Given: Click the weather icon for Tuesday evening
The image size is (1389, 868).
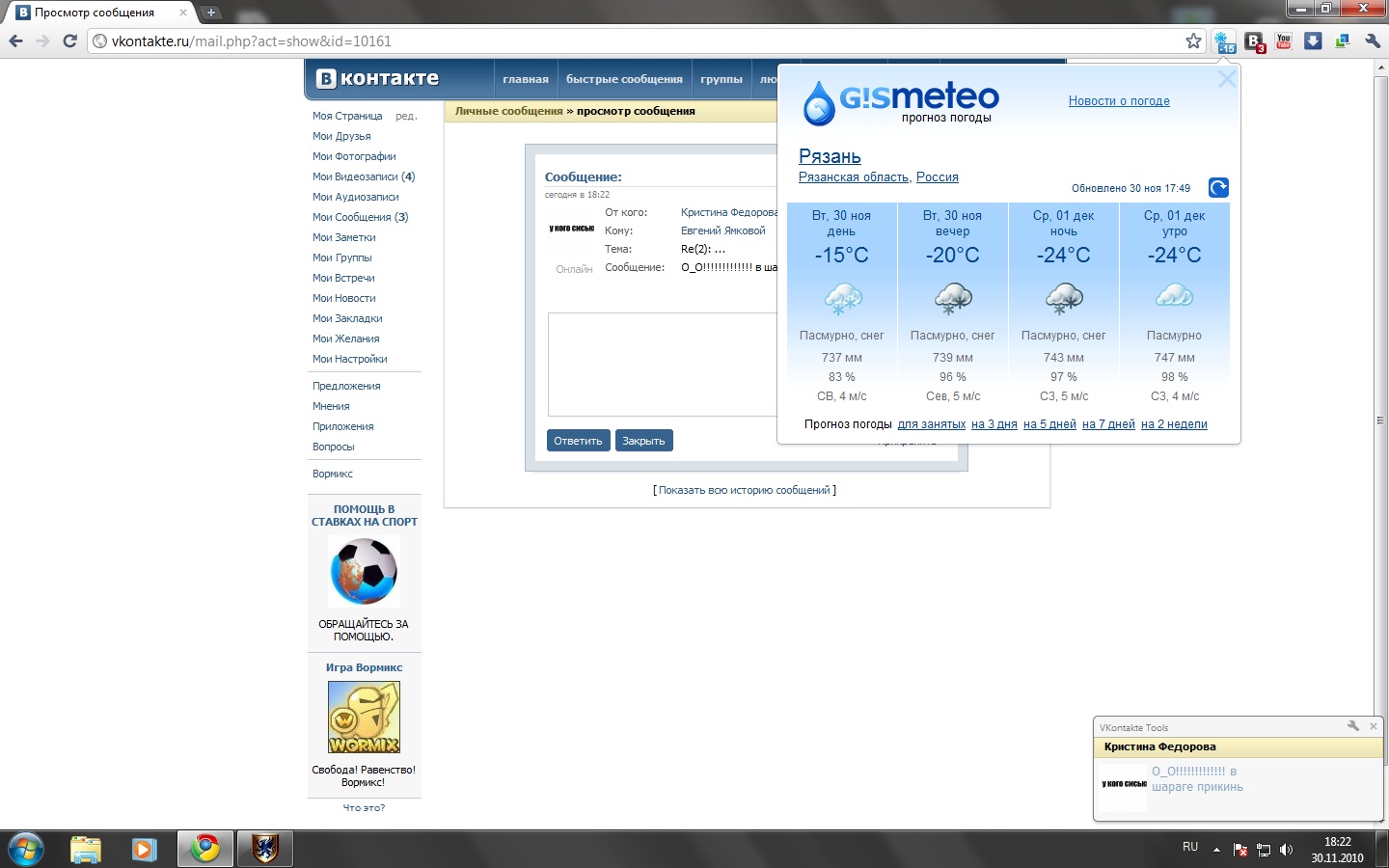Looking at the screenshot, I should tap(953, 298).
